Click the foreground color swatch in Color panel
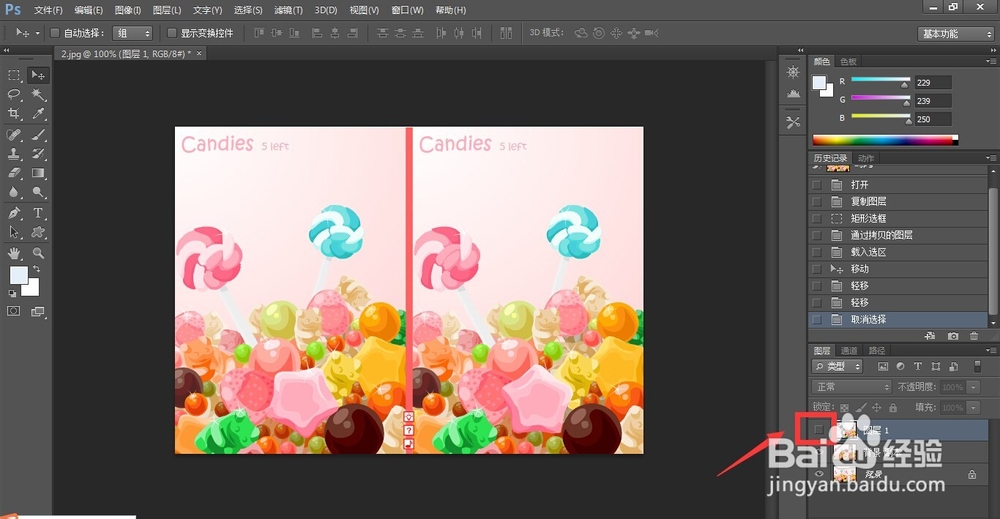The width and height of the screenshot is (1000, 519). click(x=819, y=83)
